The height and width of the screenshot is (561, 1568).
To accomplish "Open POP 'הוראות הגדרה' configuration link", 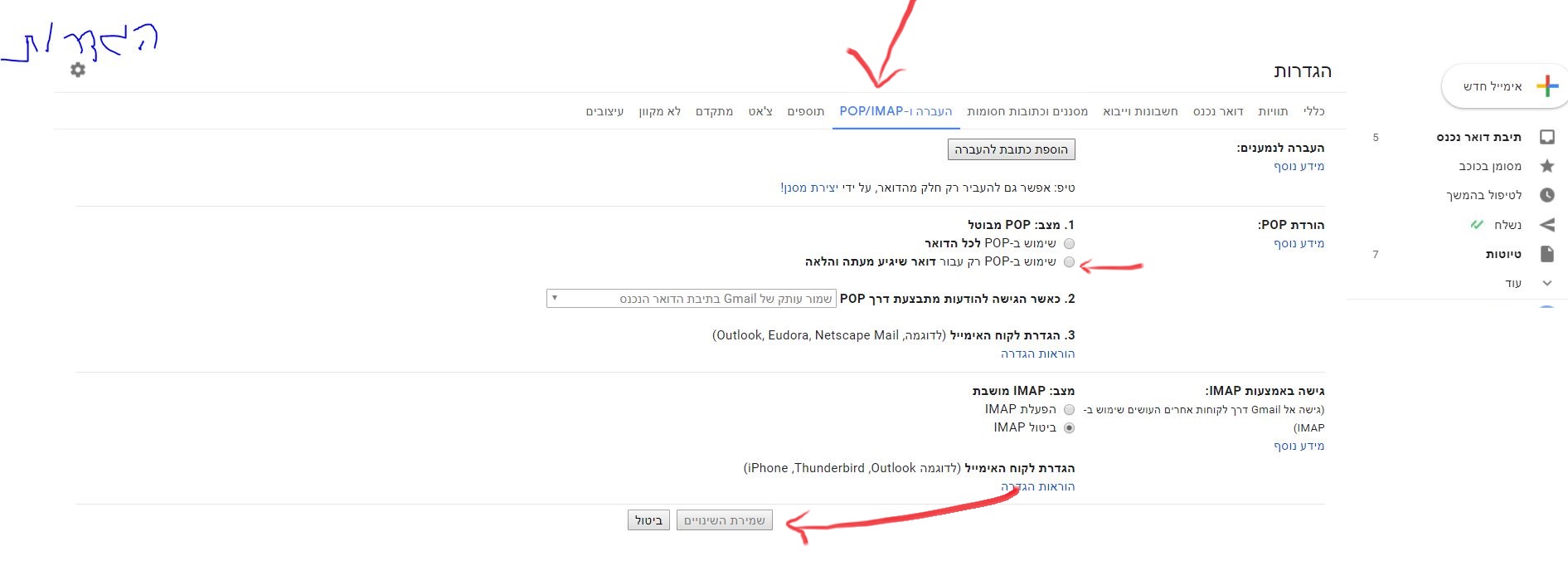I will [1037, 354].
